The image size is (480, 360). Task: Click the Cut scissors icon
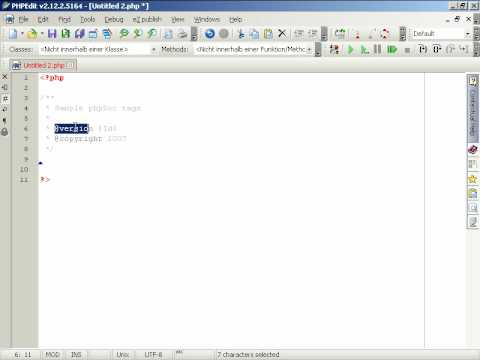pos(241,34)
